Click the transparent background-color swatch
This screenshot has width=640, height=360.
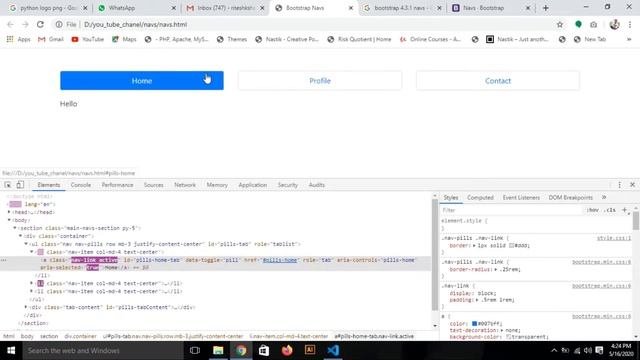(509, 337)
